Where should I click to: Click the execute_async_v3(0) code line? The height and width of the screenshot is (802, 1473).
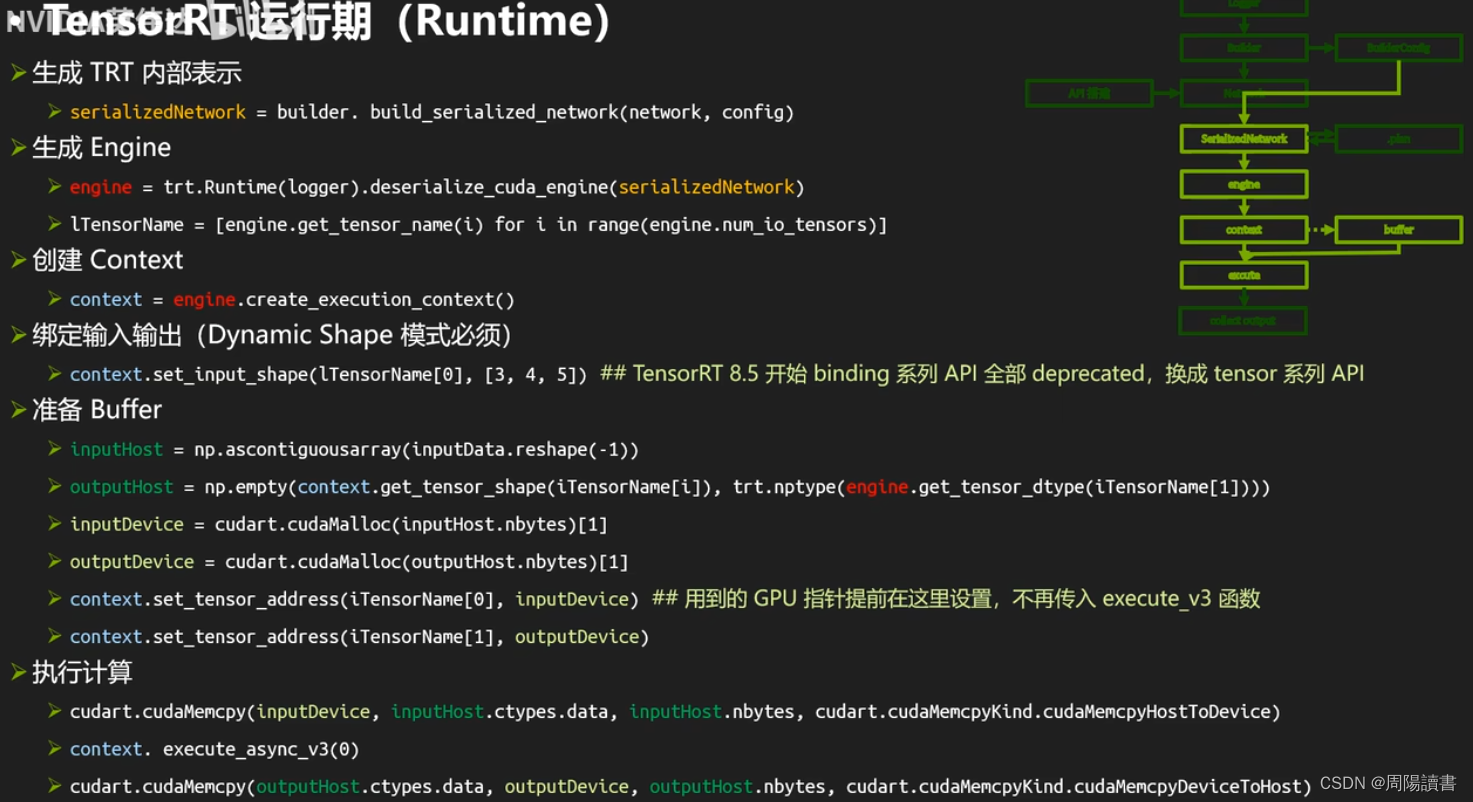(214, 749)
